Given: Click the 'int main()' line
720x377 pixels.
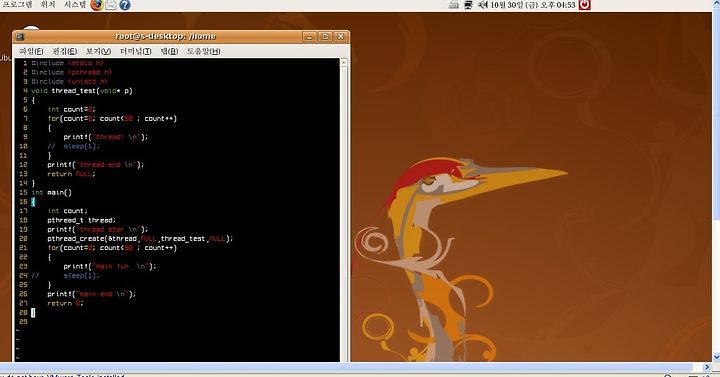Looking at the screenshot, I should click(x=51, y=192).
